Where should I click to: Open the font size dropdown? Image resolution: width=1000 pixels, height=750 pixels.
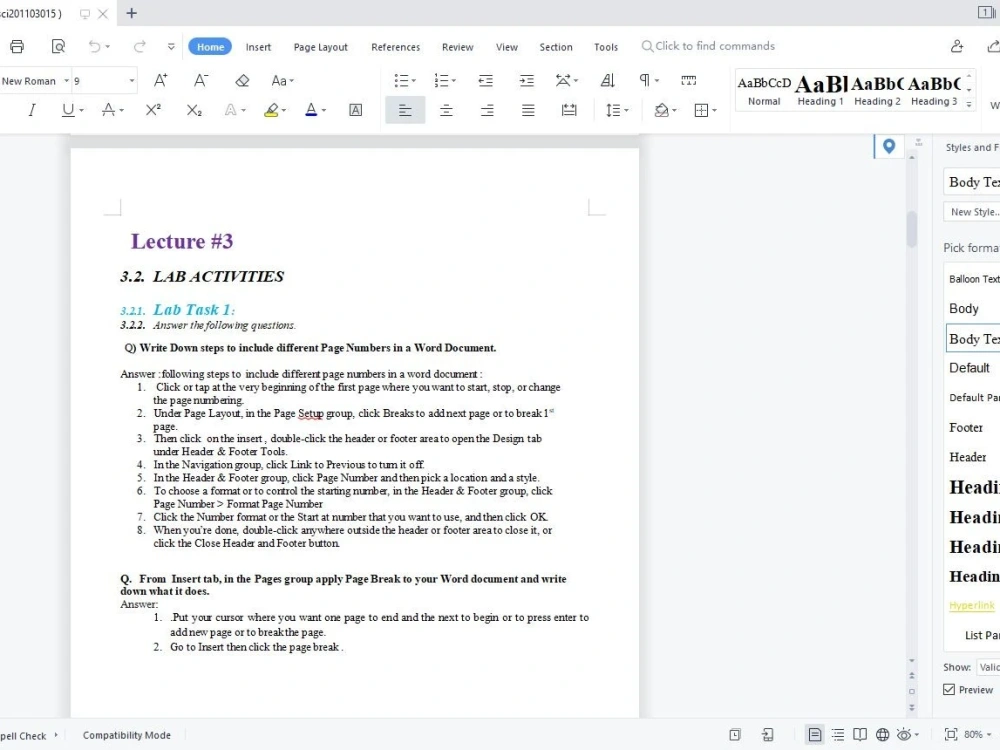(x=132, y=81)
